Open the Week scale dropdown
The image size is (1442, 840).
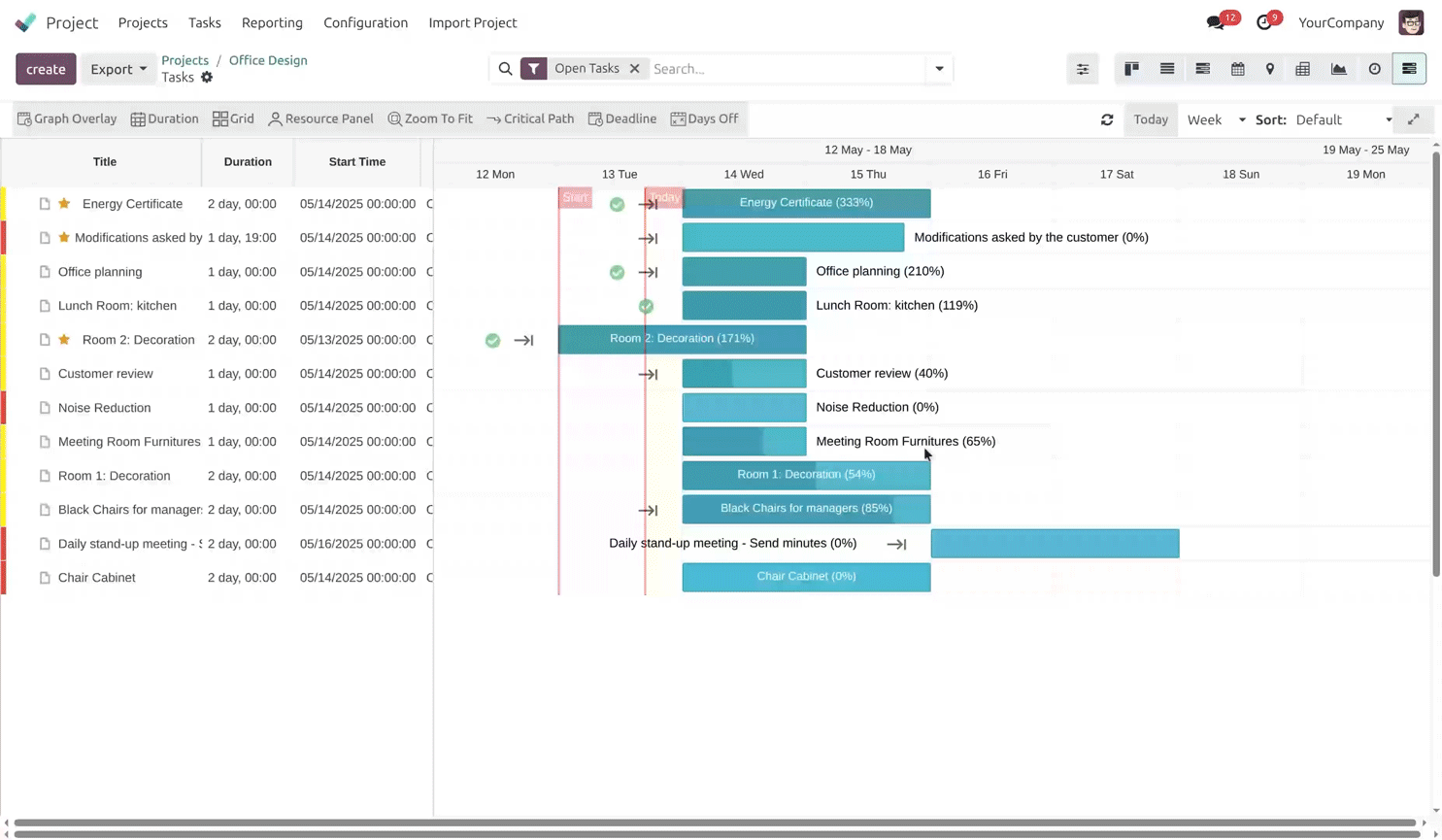coord(1216,119)
